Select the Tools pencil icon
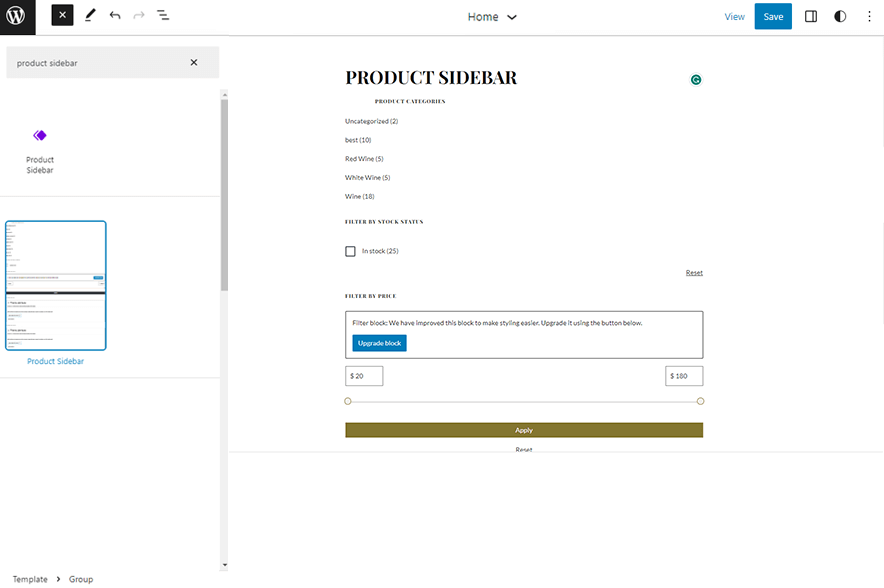The image size is (884, 588). (x=89, y=15)
